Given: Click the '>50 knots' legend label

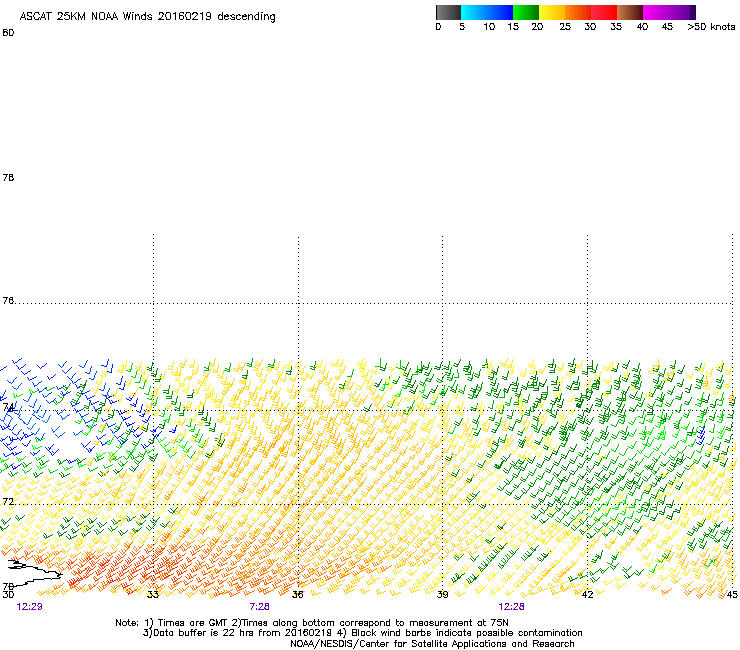Looking at the screenshot, I should pyautogui.click(x=711, y=27).
